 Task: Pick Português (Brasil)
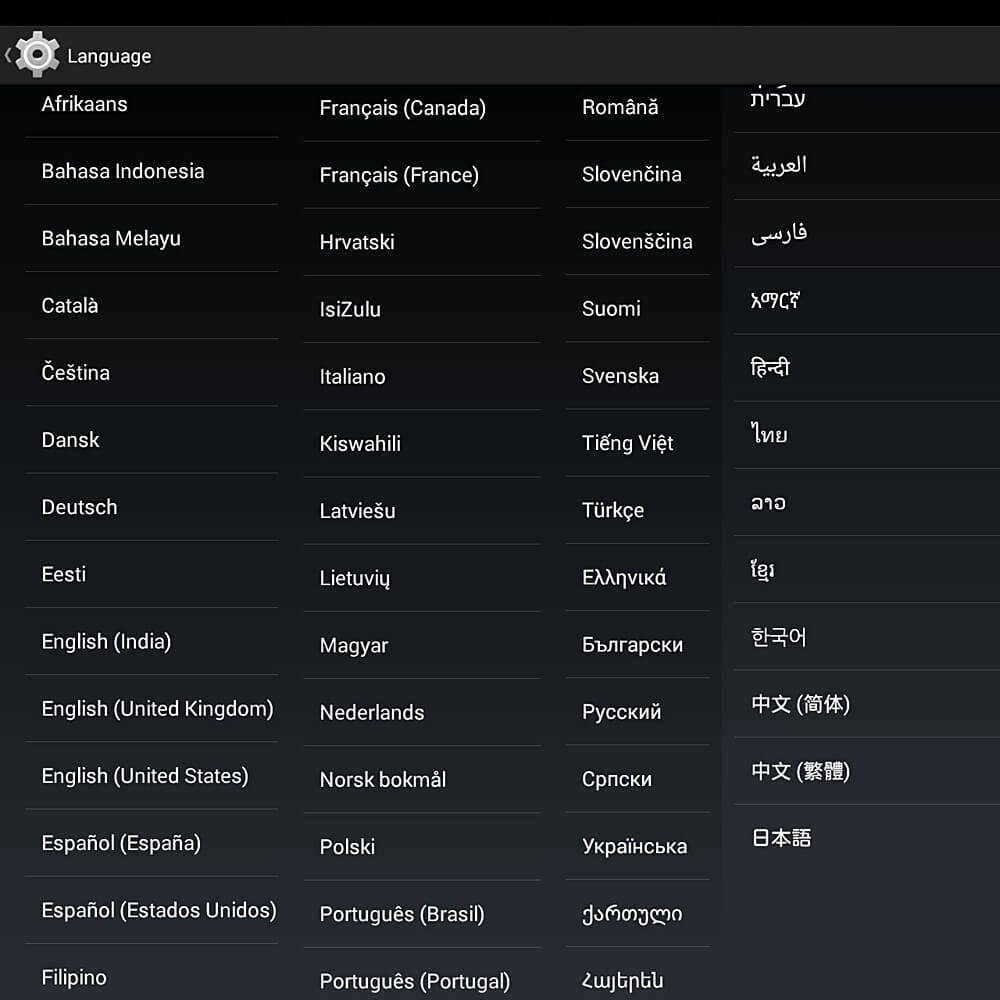[x=422, y=914]
